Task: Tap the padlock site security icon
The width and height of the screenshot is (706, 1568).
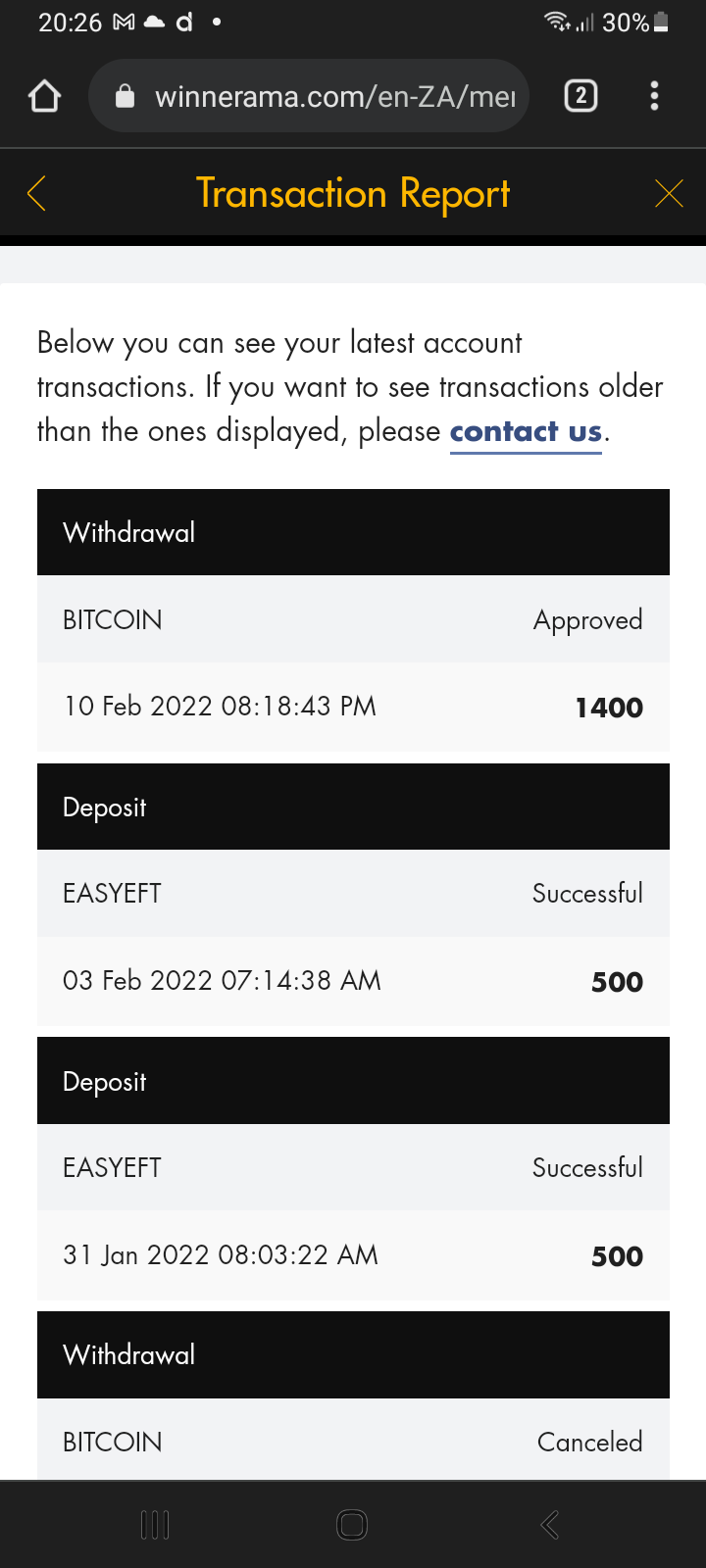Action: click(125, 96)
